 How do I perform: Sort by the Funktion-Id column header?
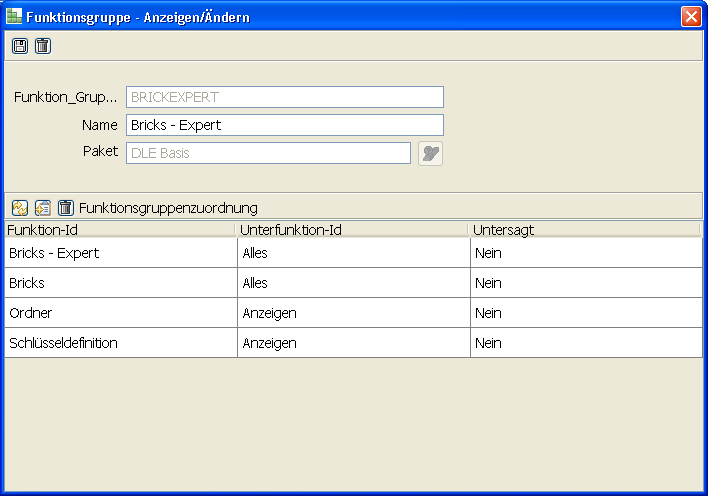pos(119,230)
